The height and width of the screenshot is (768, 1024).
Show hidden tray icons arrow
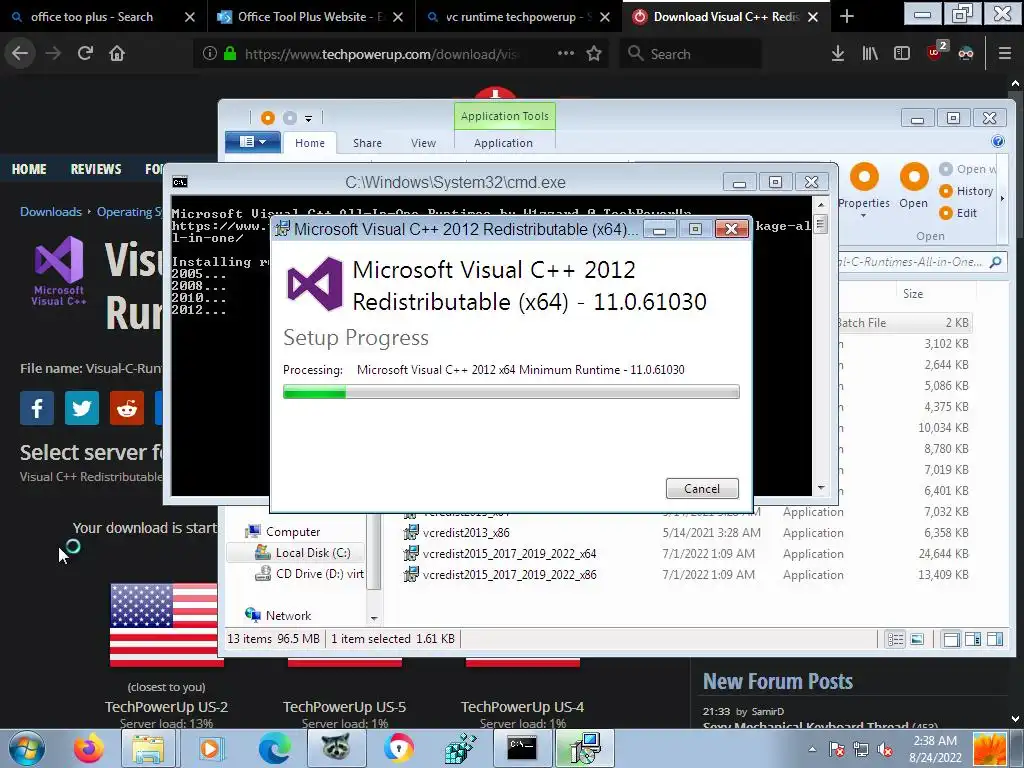[812, 749]
